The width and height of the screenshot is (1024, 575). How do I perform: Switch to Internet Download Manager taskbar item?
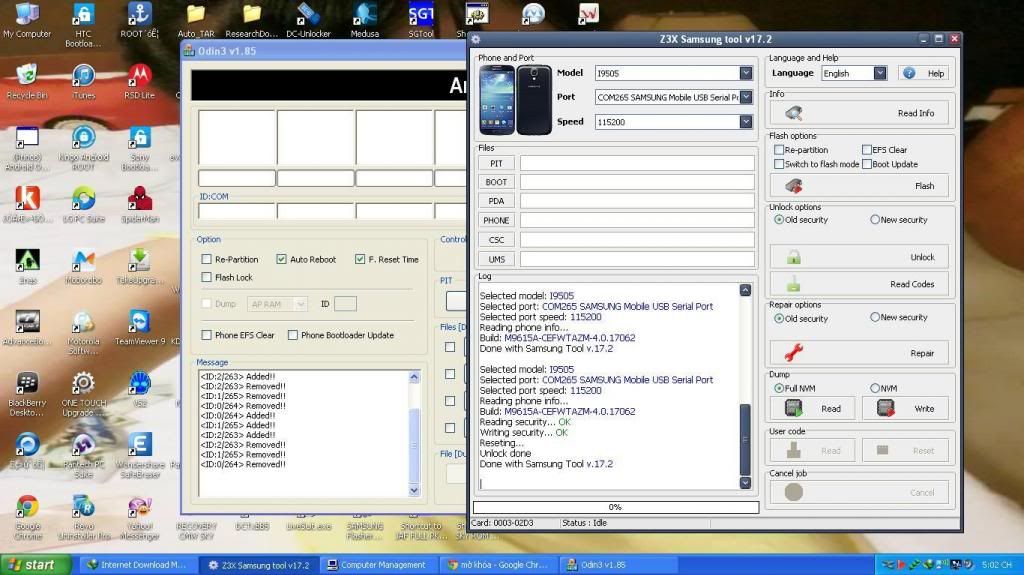click(x=138, y=565)
